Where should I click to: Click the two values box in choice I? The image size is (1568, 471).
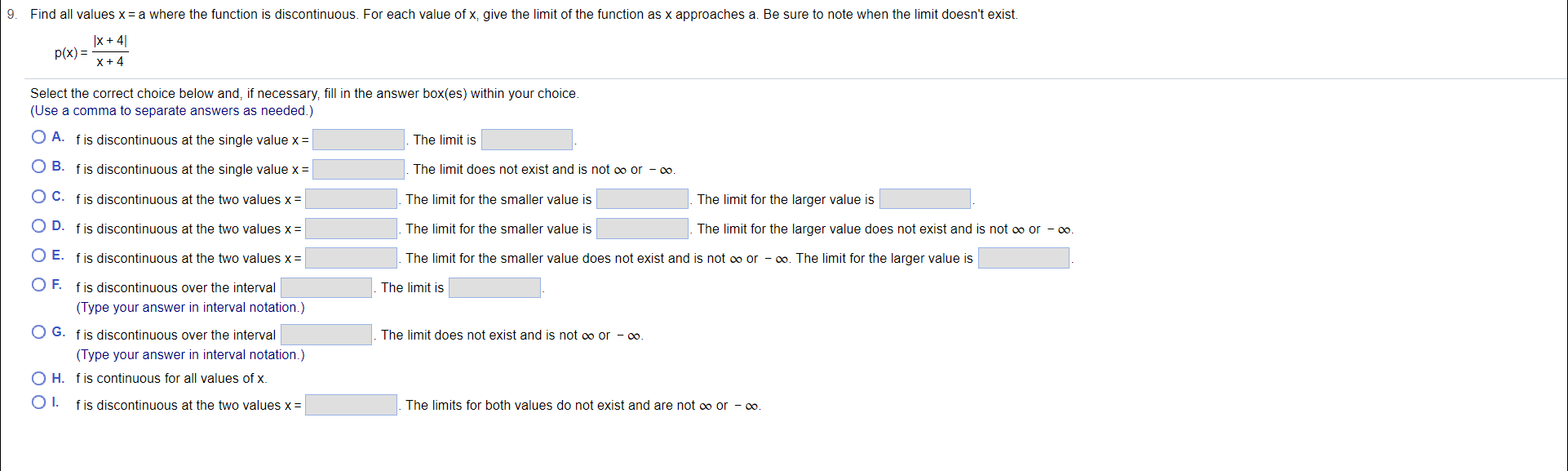(x=351, y=404)
